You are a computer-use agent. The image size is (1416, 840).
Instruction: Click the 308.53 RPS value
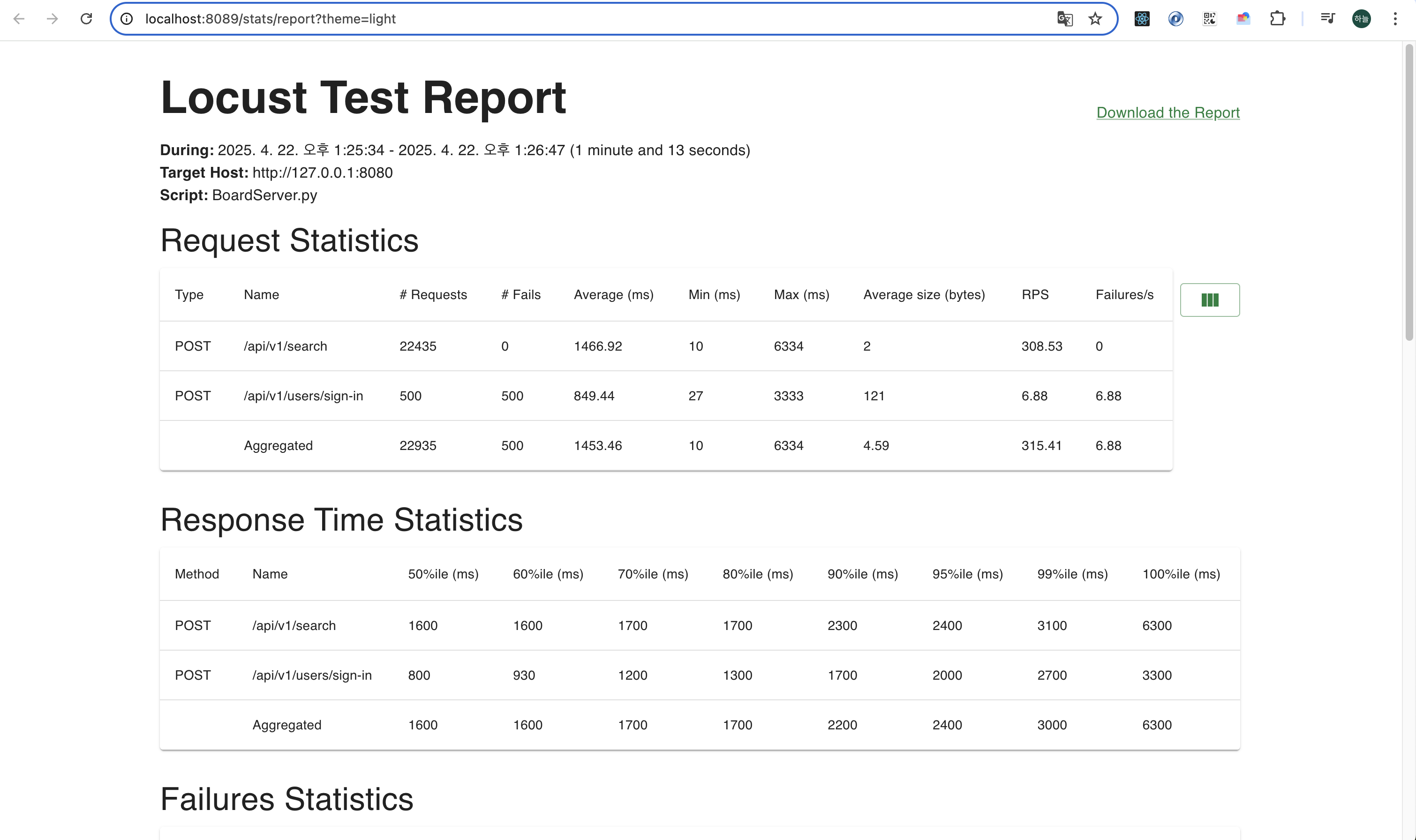[x=1042, y=346]
